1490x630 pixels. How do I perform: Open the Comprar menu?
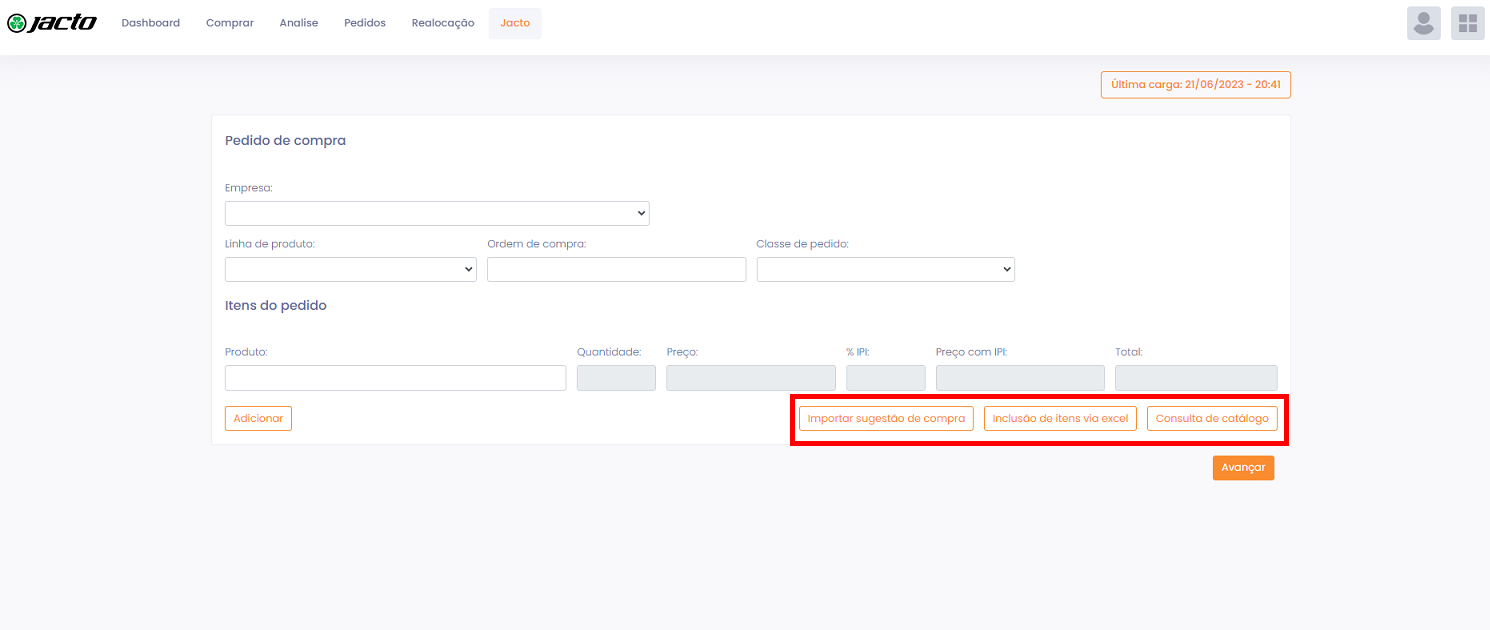(x=230, y=23)
